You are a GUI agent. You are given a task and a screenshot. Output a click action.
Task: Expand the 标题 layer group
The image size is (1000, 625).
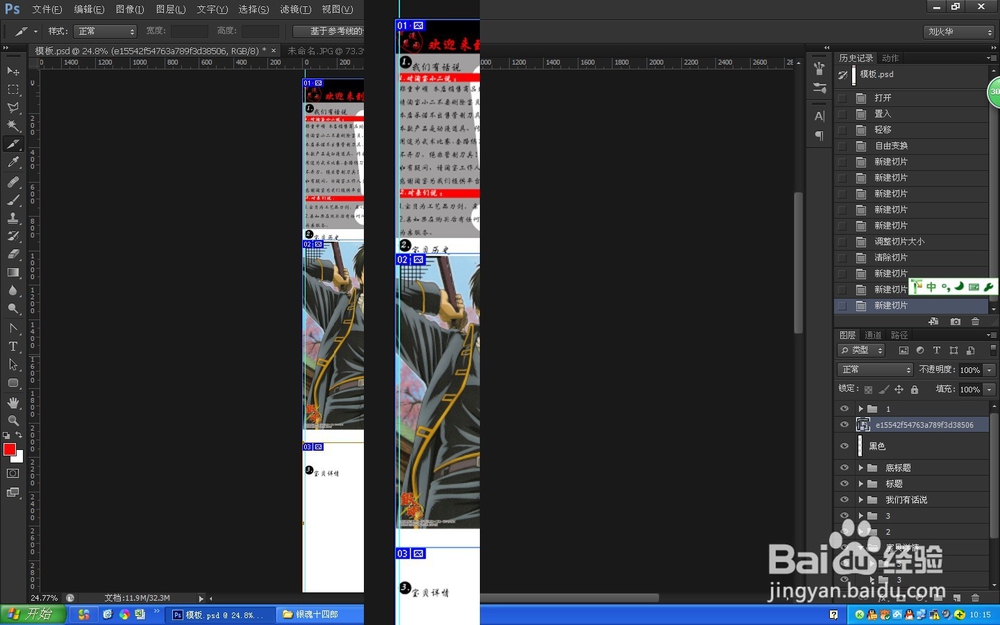(860, 483)
